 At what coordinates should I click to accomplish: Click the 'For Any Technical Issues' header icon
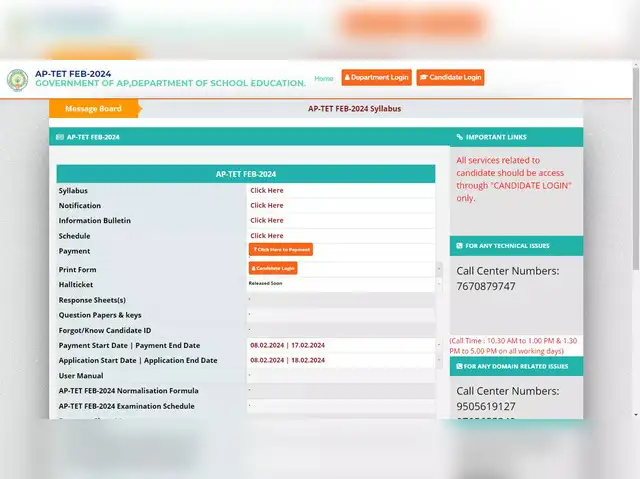click(460, 245)
